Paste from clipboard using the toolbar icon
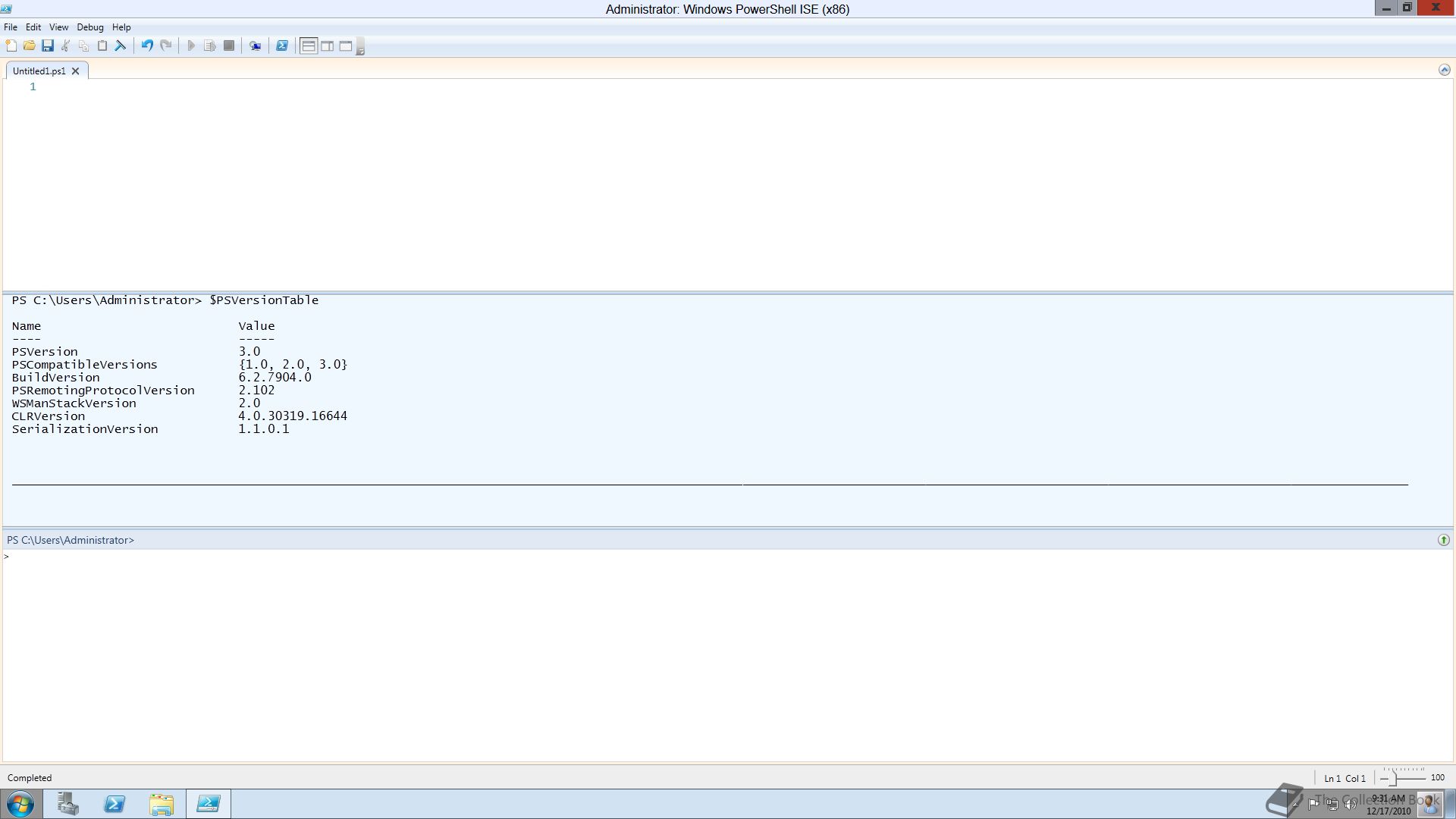 pos(102,45)
